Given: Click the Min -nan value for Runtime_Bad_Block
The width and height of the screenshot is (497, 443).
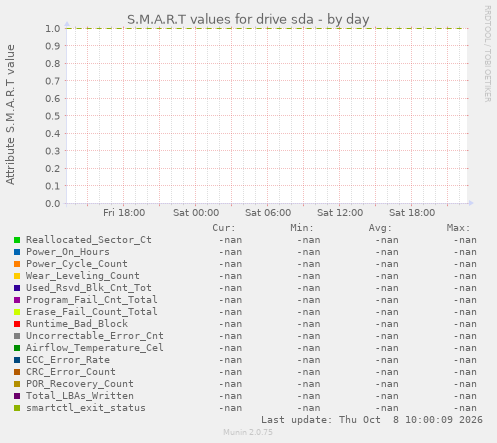Looking at the screenshot, I should pos(309,324).
